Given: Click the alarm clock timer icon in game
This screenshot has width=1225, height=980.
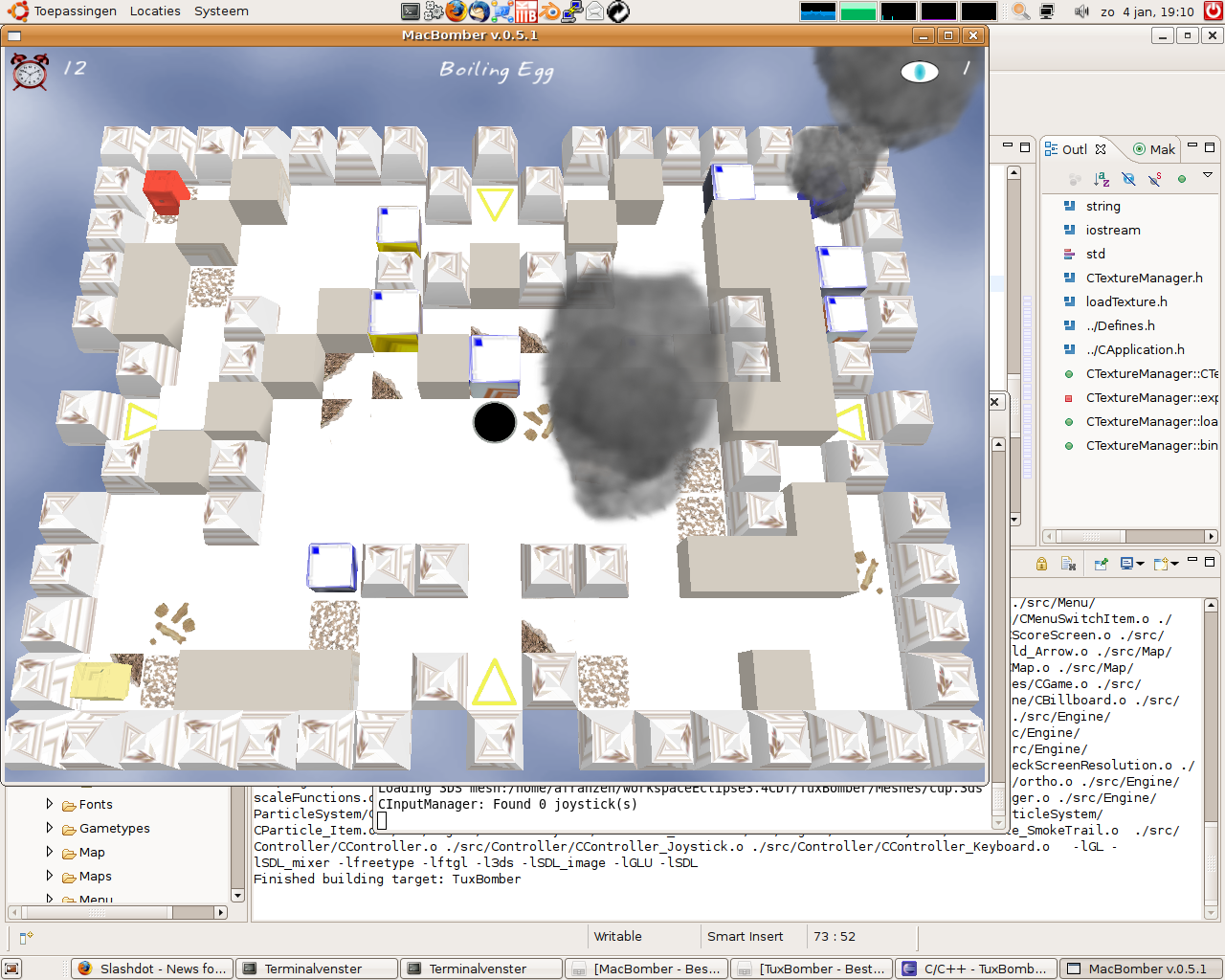Looking at the screenshot, I should 30,72.
